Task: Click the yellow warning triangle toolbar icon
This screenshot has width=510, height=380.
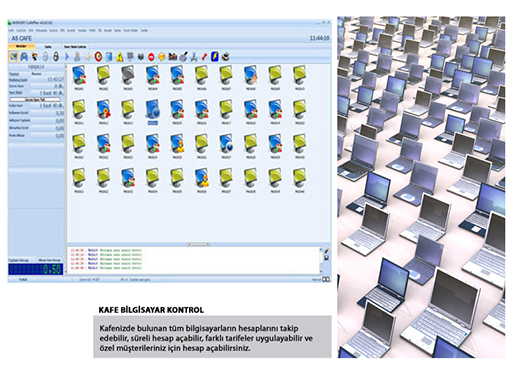Action: [119, 57]
